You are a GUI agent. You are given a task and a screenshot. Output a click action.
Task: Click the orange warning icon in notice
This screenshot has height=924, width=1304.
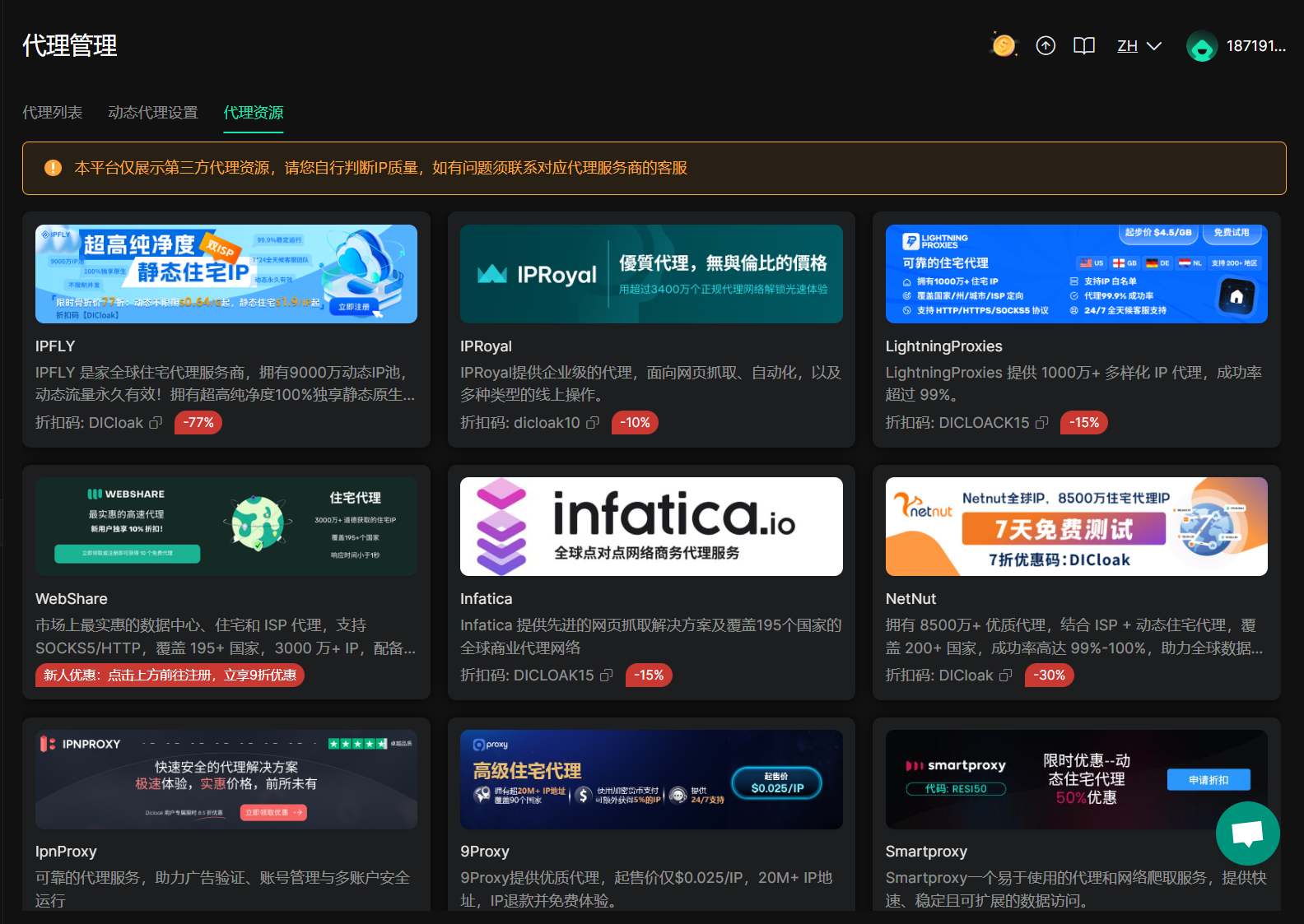point(53,168)
